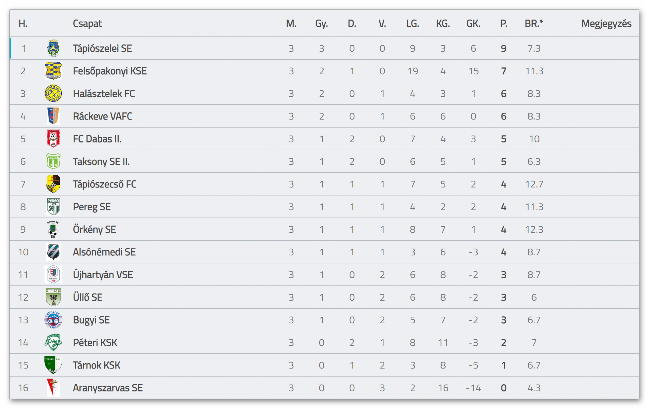Image resolution: width=648 pixels, height=408 pixels.
Task: Click the BR.* column header
Action: click(534, 24)
